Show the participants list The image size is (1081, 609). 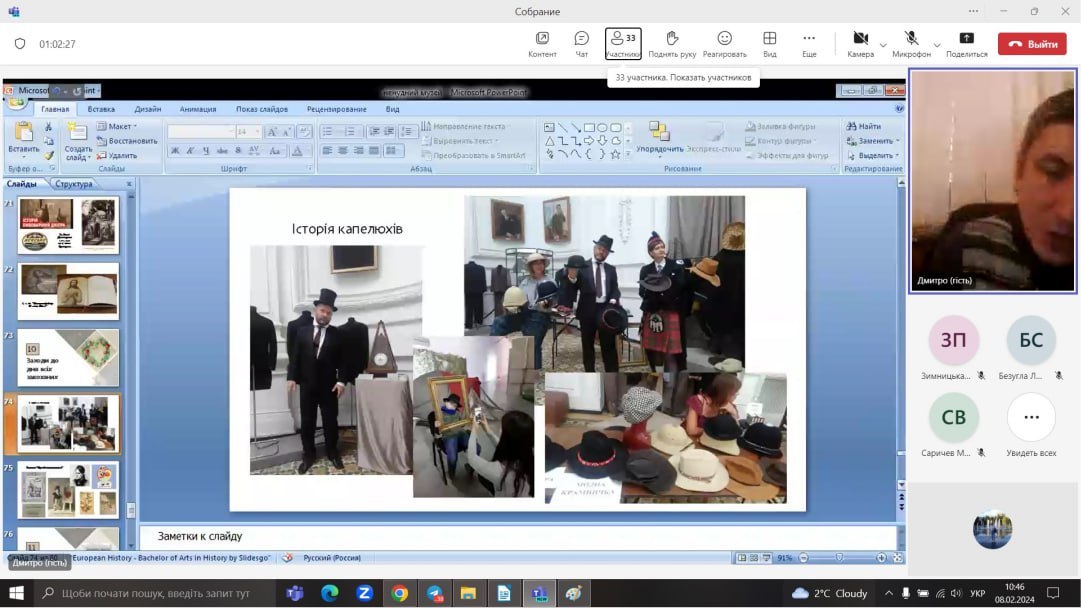click(x=623, y=43)
